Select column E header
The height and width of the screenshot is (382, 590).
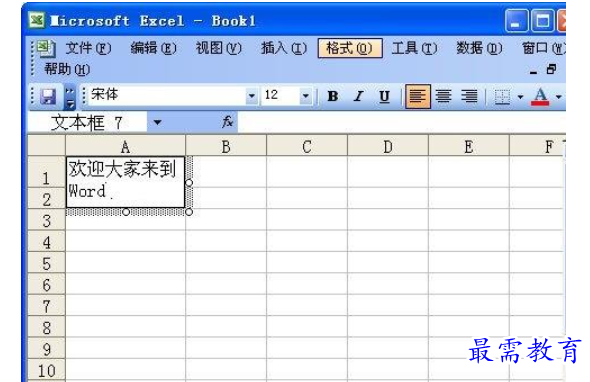[x=469, y=146]
